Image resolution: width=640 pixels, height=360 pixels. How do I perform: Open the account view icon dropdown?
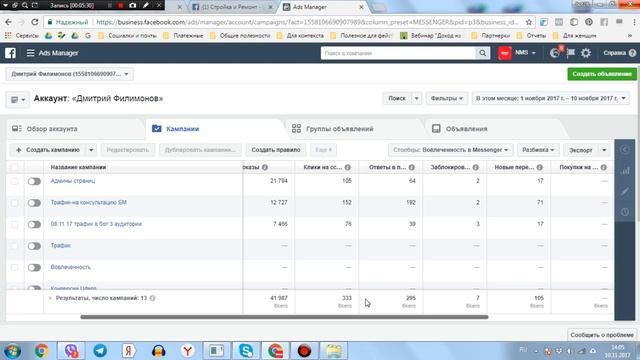pyautogui.click(x=18, y=100)
